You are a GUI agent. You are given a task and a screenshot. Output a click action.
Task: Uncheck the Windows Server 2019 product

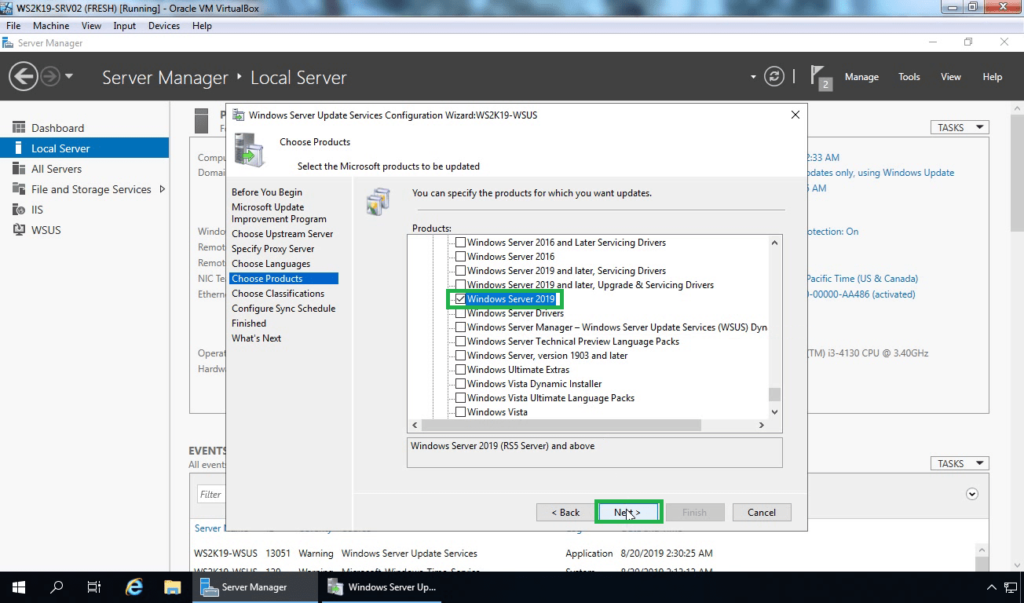(x=460, y=299)
